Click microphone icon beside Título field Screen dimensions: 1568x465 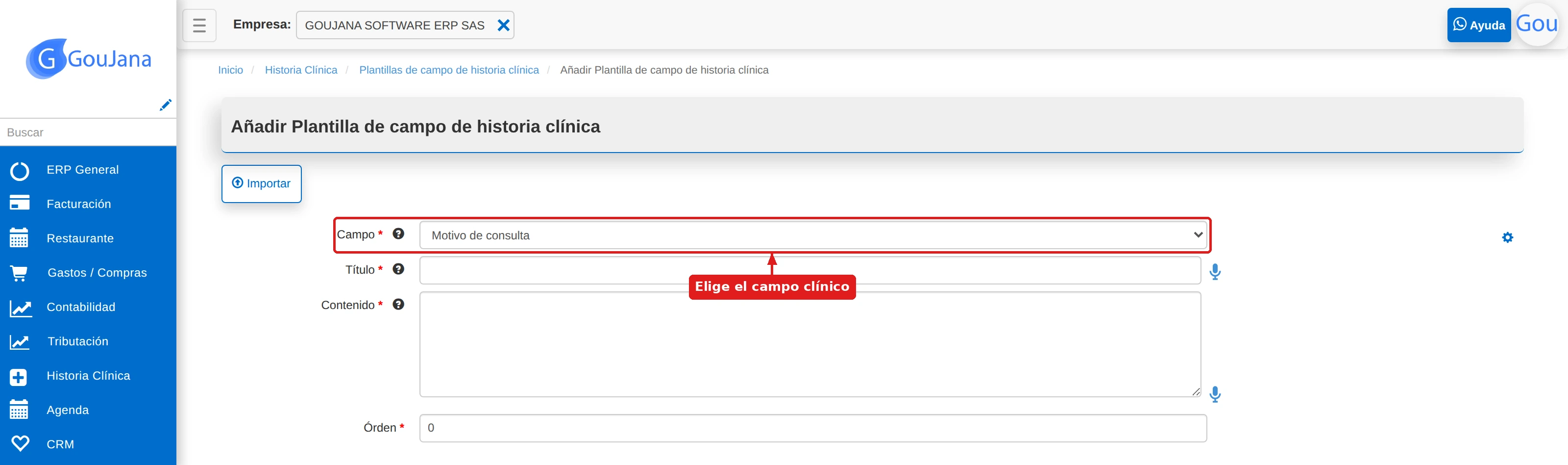coord(1215,271)
